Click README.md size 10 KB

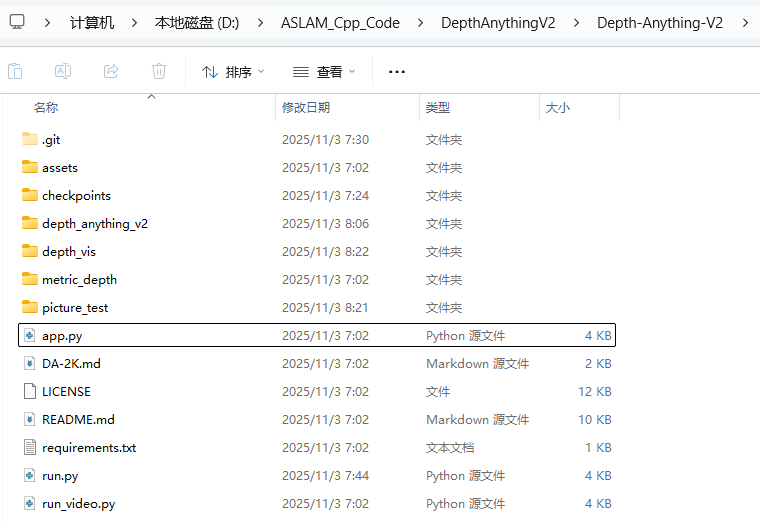pos(595,419)
